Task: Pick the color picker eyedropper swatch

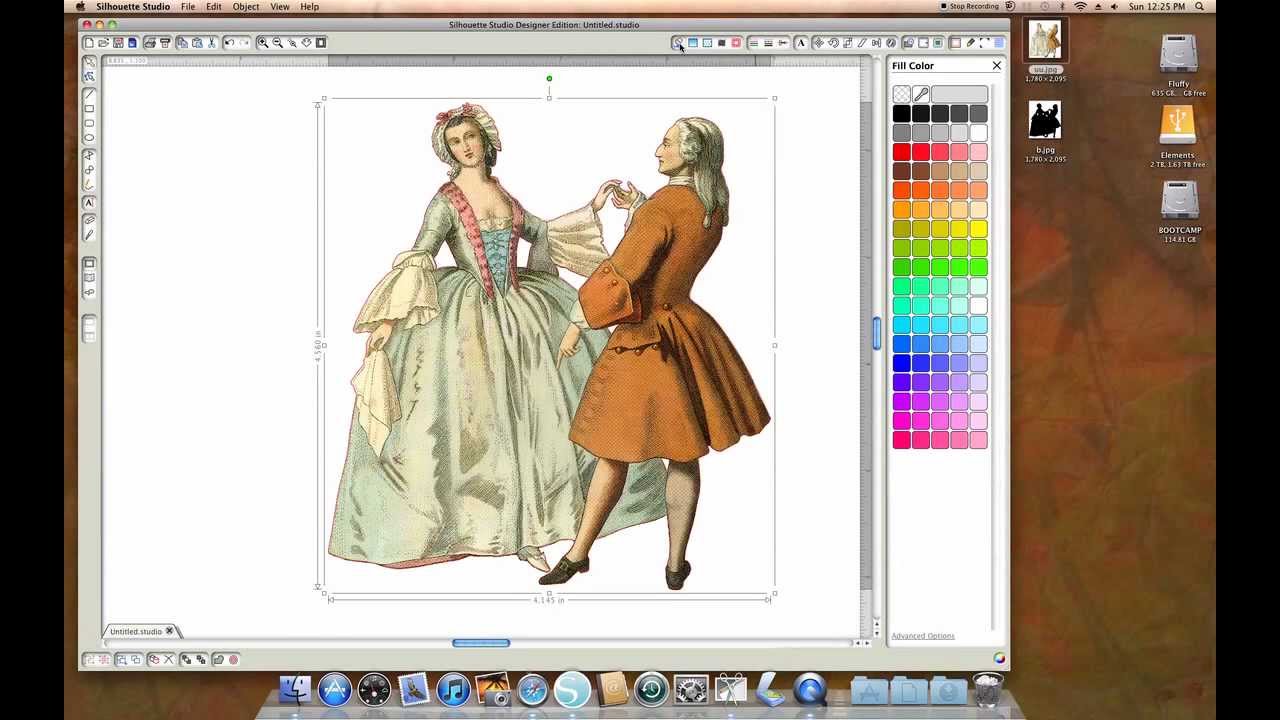Action: click(920, 94)
